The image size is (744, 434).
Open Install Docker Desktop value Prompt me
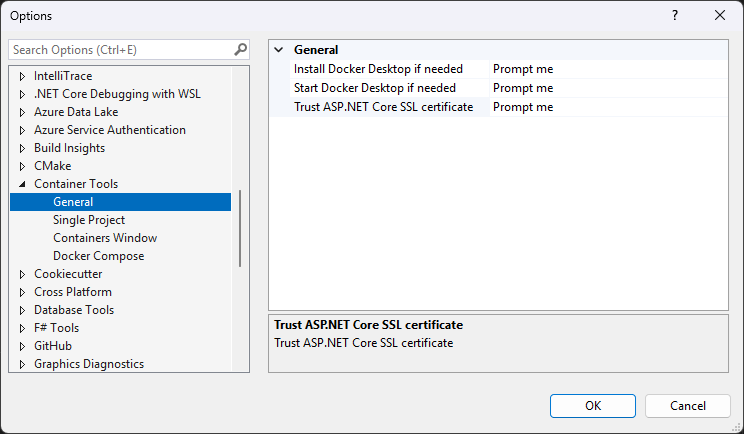tap(608, 69)
